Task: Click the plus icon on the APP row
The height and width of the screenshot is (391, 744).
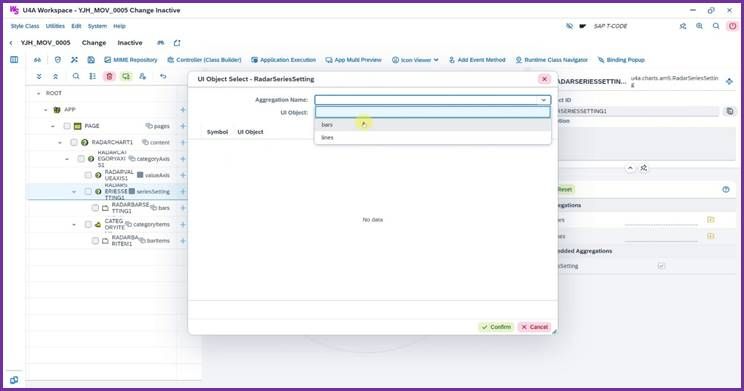Action: point(183,110)
